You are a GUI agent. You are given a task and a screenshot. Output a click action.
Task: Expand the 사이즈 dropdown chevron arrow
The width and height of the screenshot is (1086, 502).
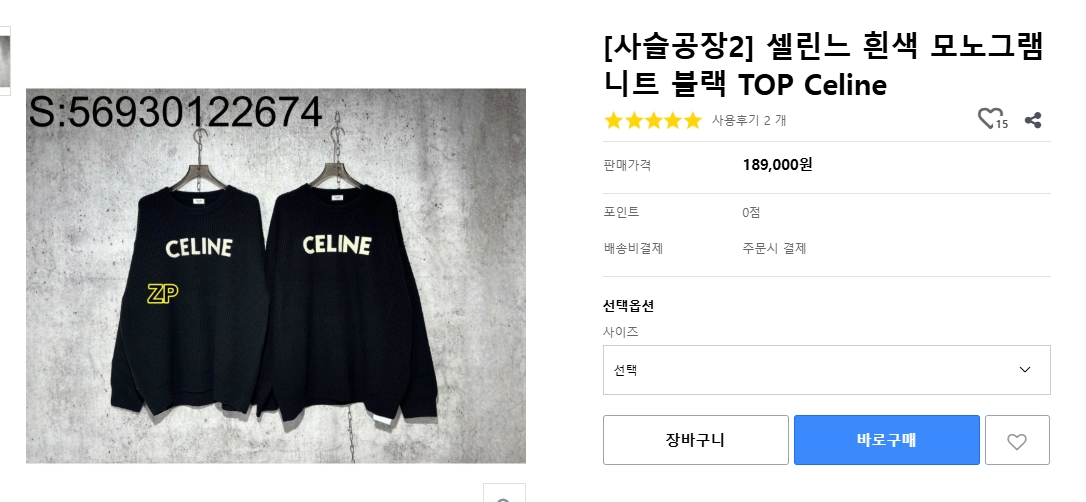pos(1025,370)
